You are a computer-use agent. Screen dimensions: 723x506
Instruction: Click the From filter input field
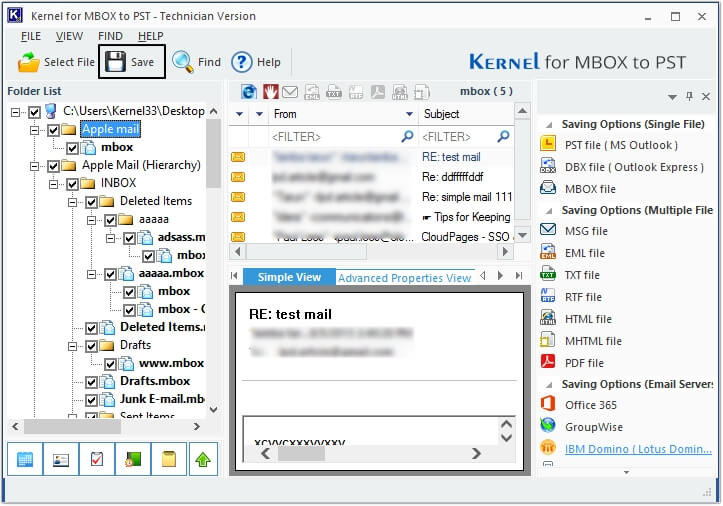click(341, 137)
